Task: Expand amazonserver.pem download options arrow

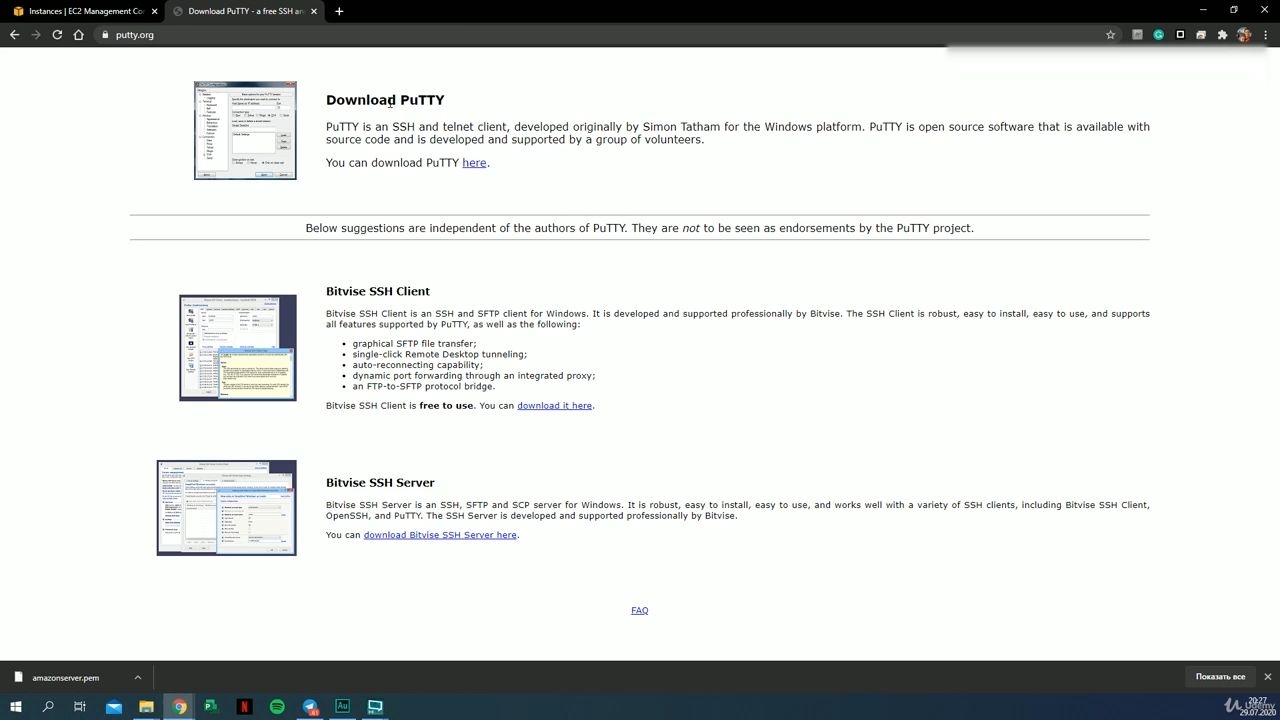Action: (x=138, y=677)
